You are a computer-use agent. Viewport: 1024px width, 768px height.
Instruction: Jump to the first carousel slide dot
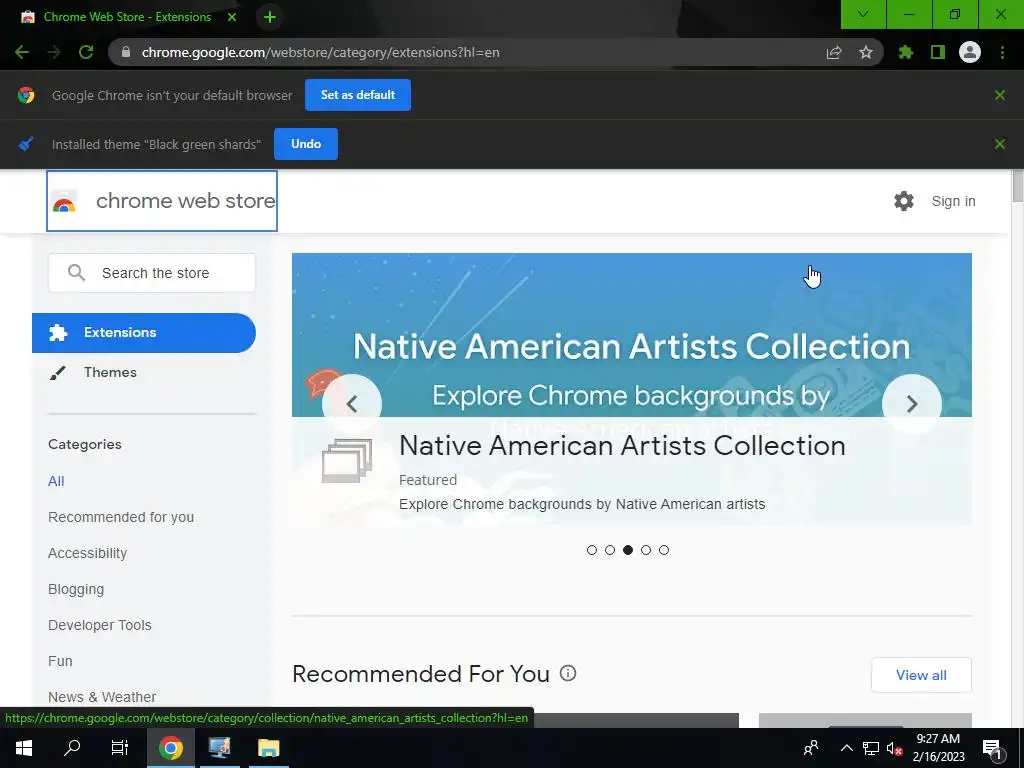(592, 550)
